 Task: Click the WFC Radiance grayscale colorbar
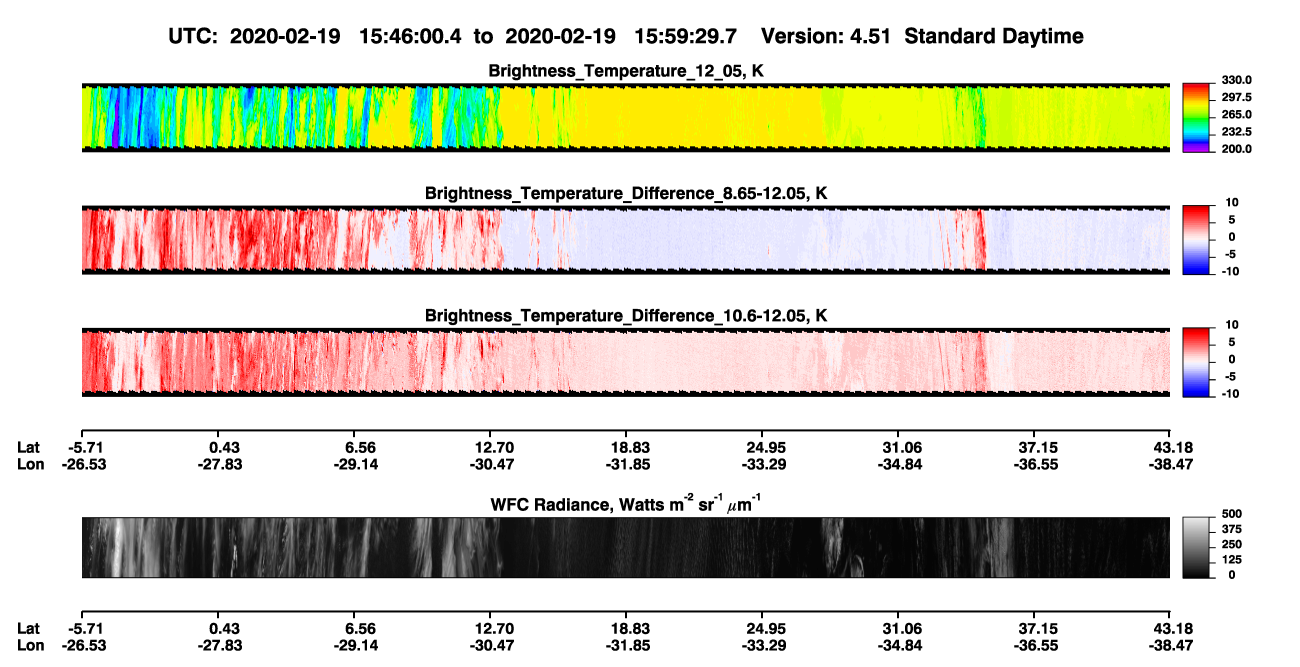pos(1198,547)
